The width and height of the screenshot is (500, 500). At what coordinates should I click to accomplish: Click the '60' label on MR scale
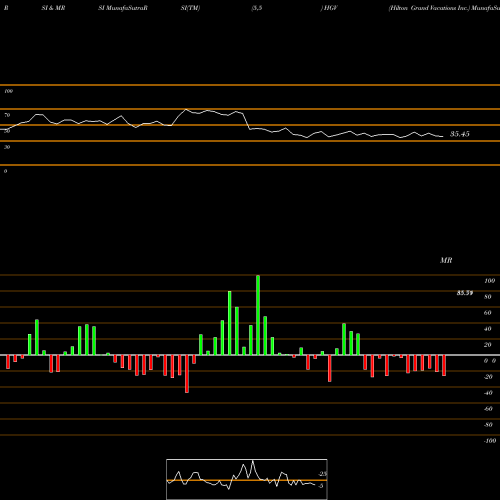tap(488, 313)
